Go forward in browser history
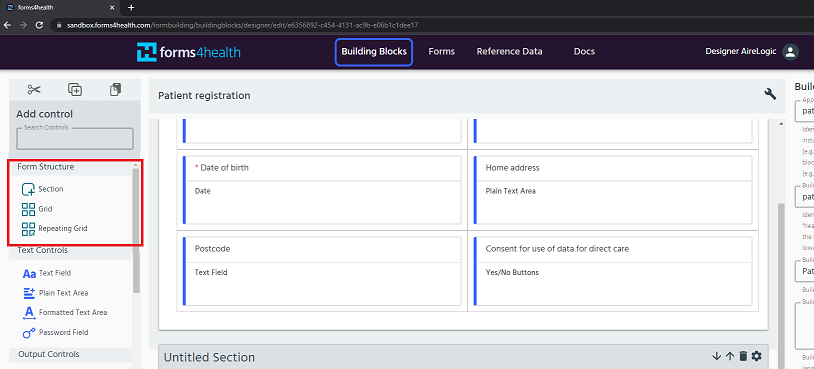 pyautogui.click(x=23, y=25)
